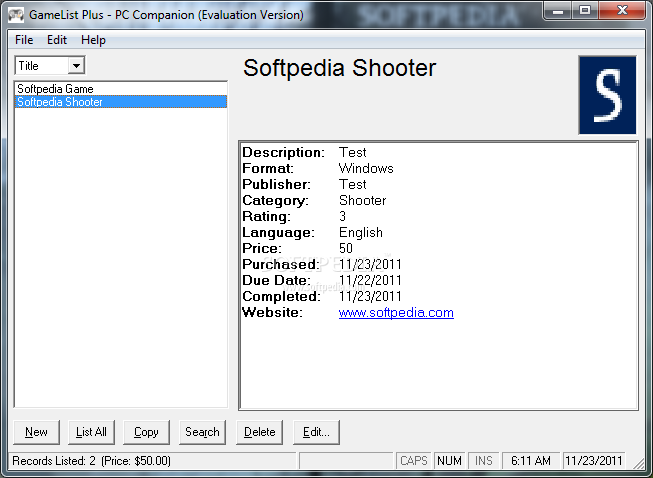This screenshot has height=478, width=653.
Task: Click the Category value Shooter
Action: coord(362,200)
